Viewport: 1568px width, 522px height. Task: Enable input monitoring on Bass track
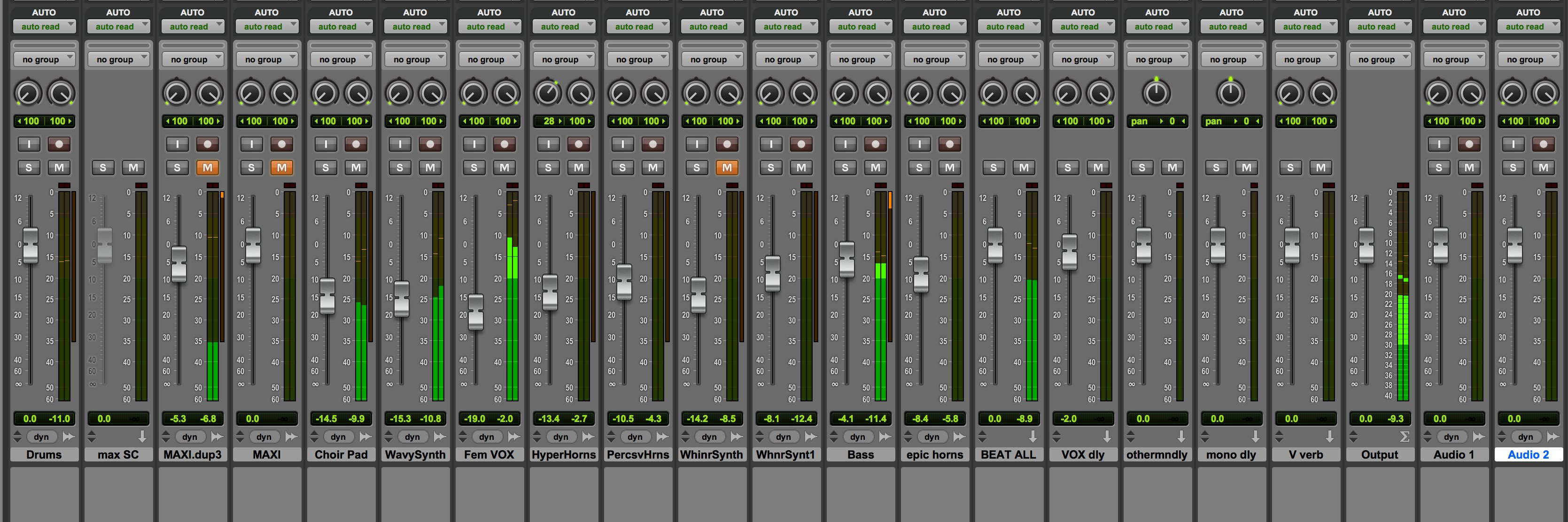pos(845,144)
